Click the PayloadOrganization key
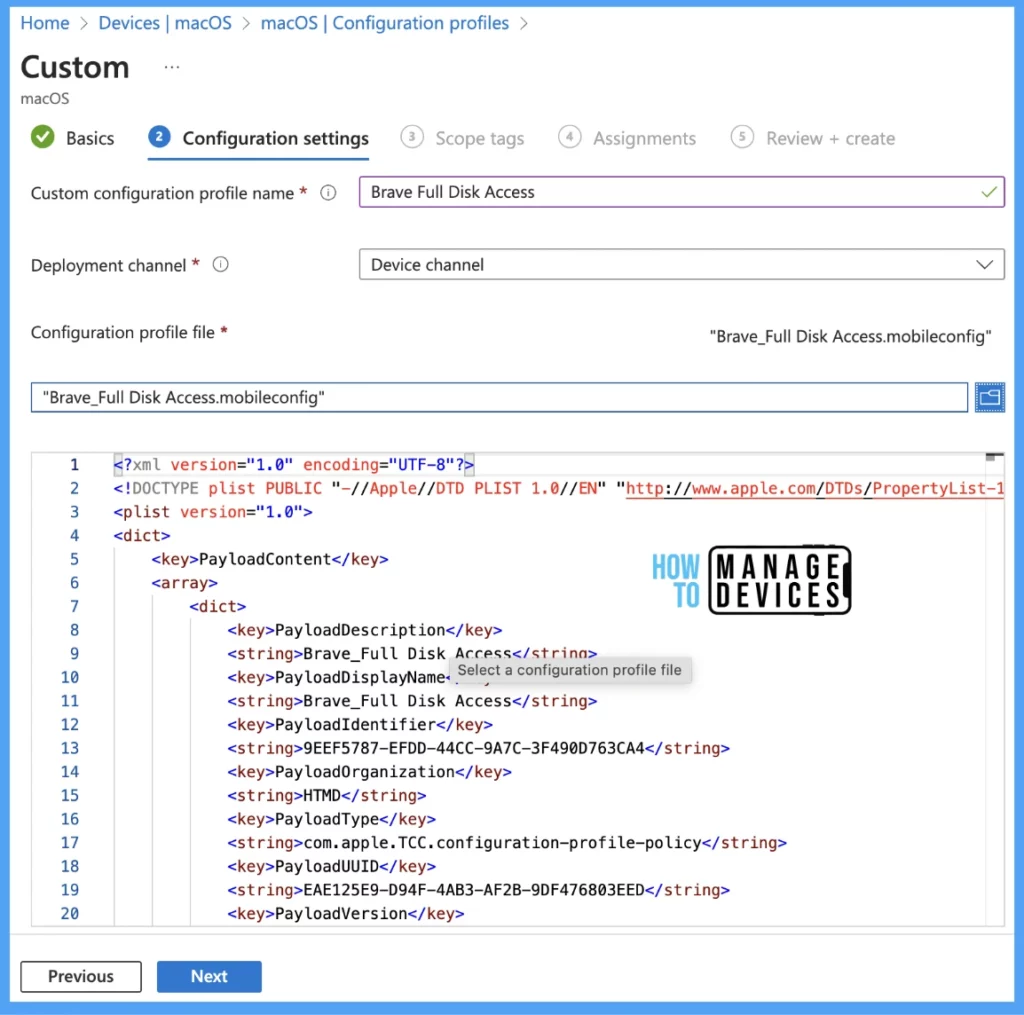This screenshot has width=1024, height=1015. click(370, 771)
